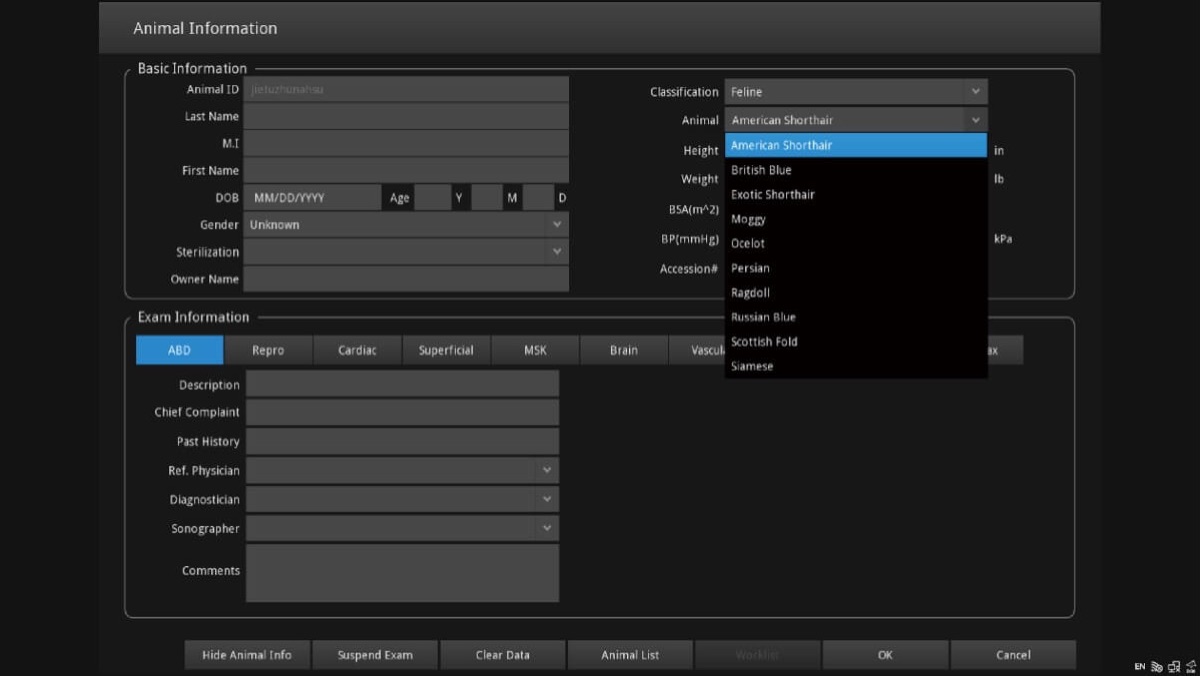Select the Repro exam tab
This screenshot has width=1200, height=676.
[x=268, y=350]
